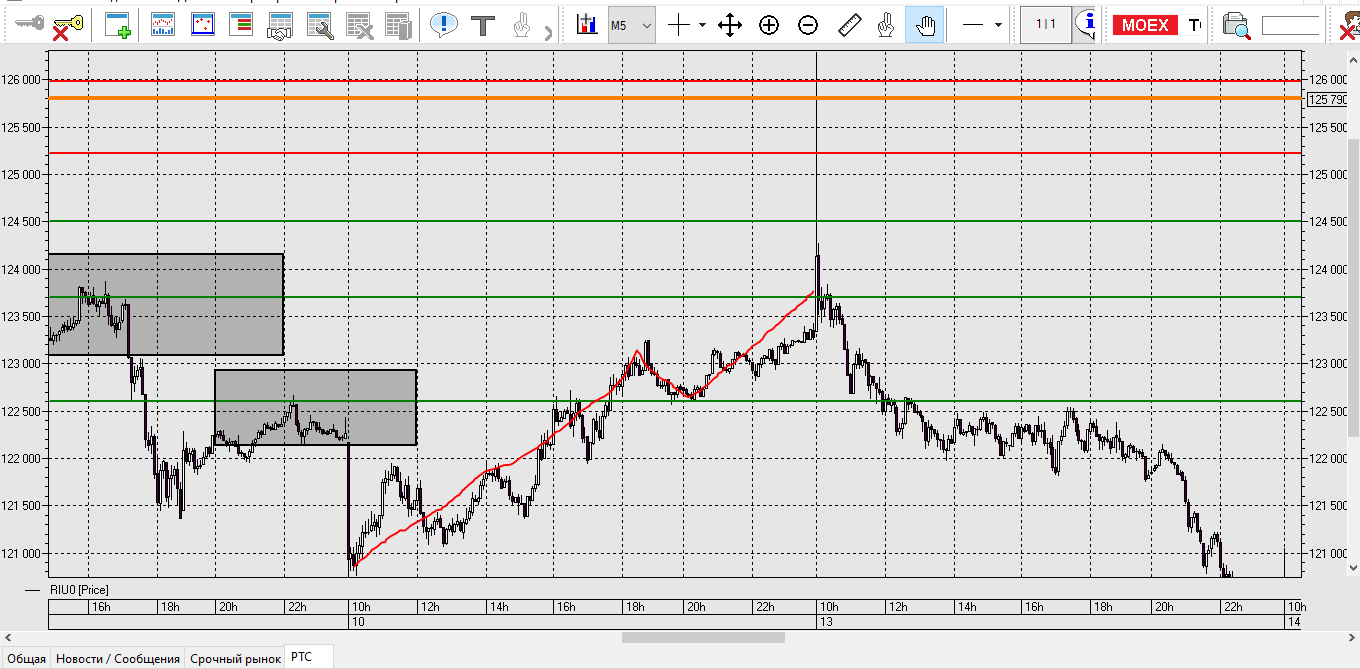Image resolution: width=1360 pixels, height=669 pixels.
Task: Click into the toolbar search input field
Action: pyautogui.click(x=1290, y=26)
